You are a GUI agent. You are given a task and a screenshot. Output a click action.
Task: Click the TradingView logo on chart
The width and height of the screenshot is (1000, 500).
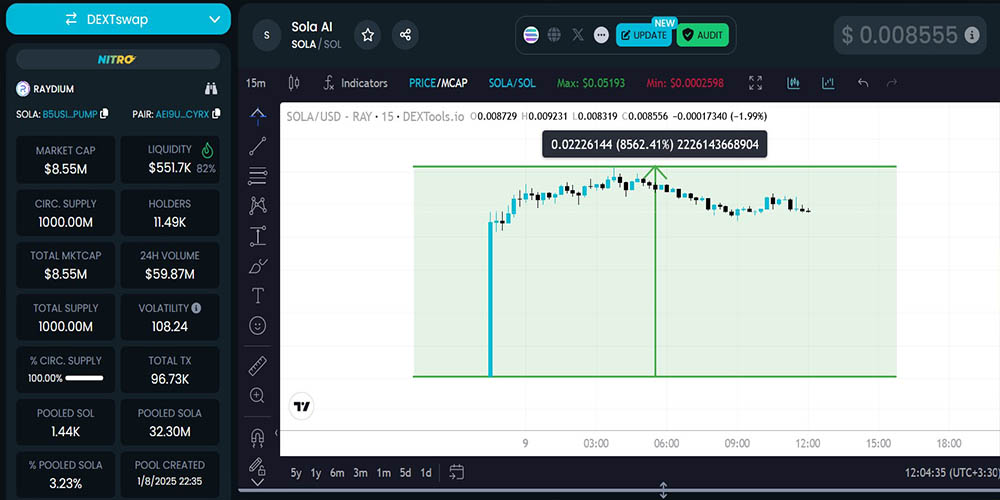[x=301, y=406]
